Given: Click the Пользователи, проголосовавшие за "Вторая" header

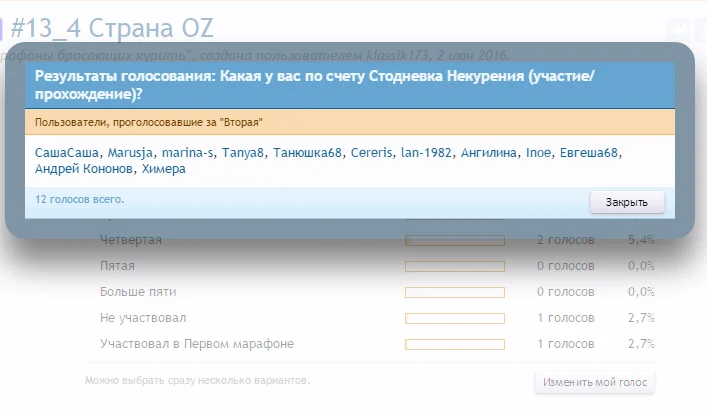Looking at the screenshot, I should pyautogui.click(x=149, y=122).
